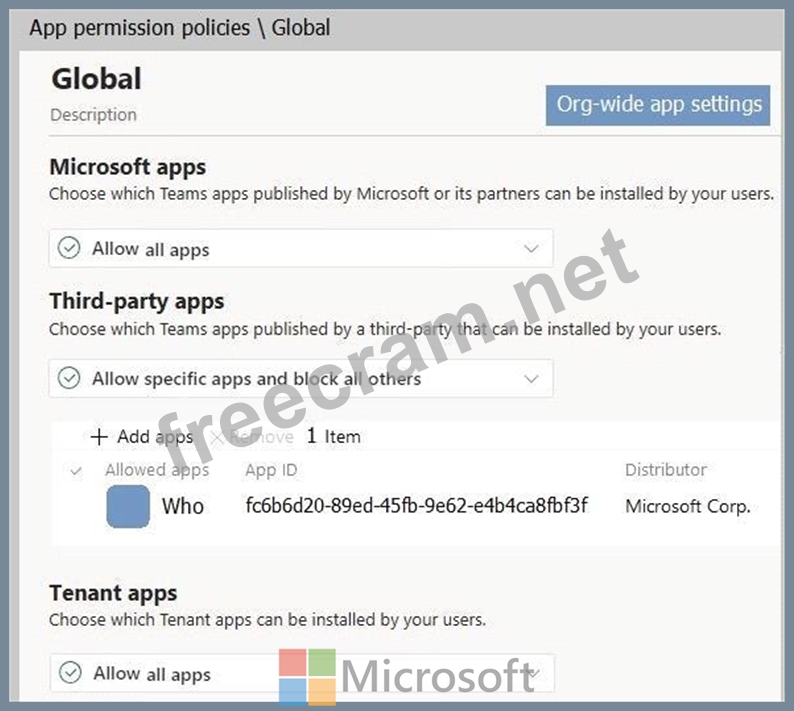Click Add apps to allow another app
The image size is (794, 711).
(142, 437)
